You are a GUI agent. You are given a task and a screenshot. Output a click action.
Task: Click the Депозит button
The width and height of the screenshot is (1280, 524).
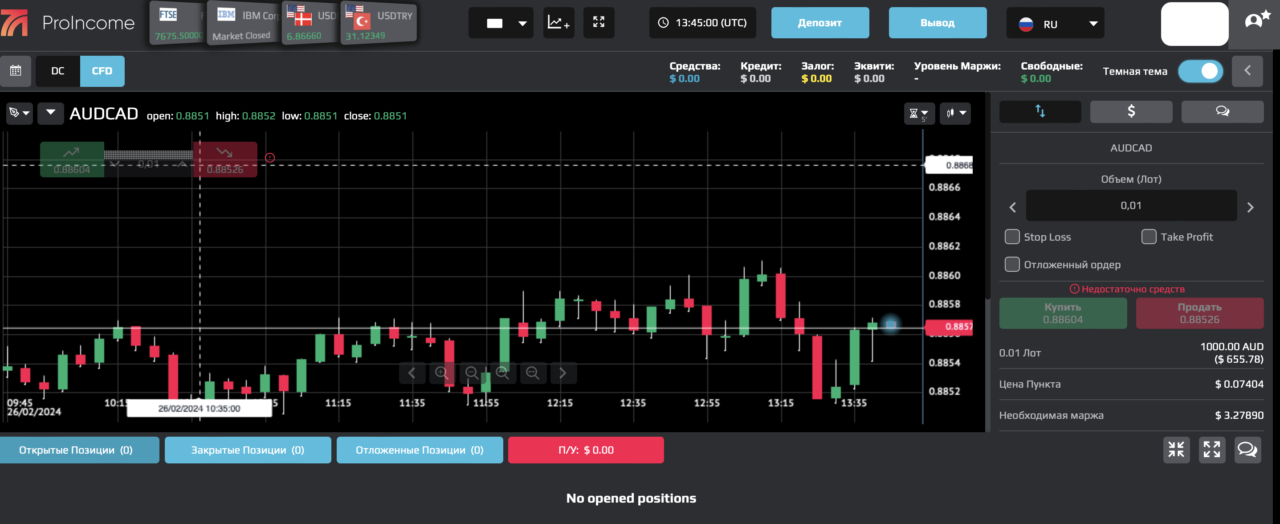tap(821, 23)
